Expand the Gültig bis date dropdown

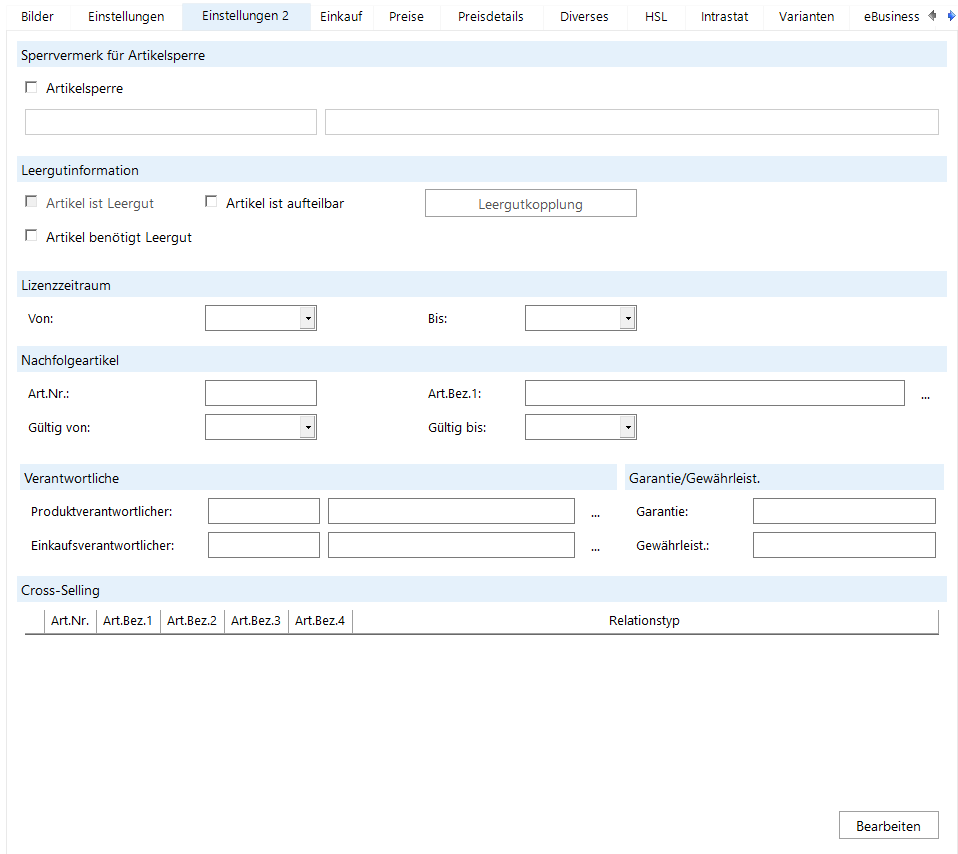(627, 427)
